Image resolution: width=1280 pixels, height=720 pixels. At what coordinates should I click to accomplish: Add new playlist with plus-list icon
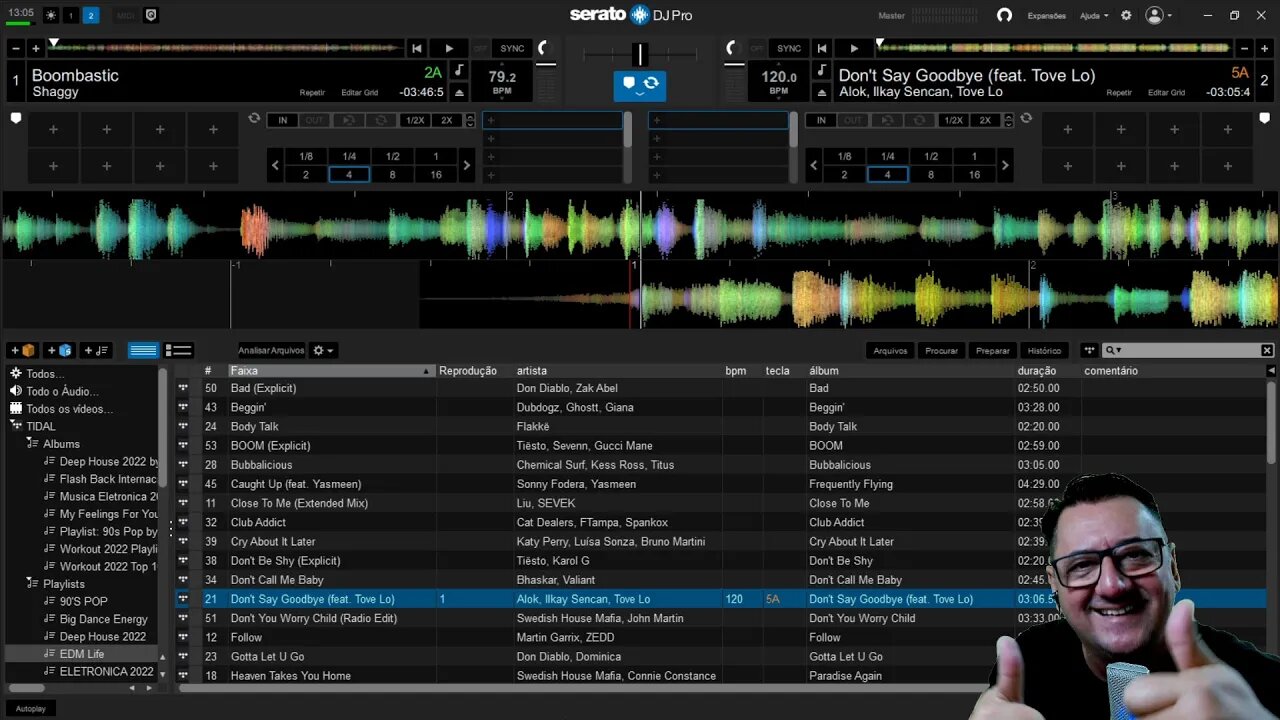point(96,350)
